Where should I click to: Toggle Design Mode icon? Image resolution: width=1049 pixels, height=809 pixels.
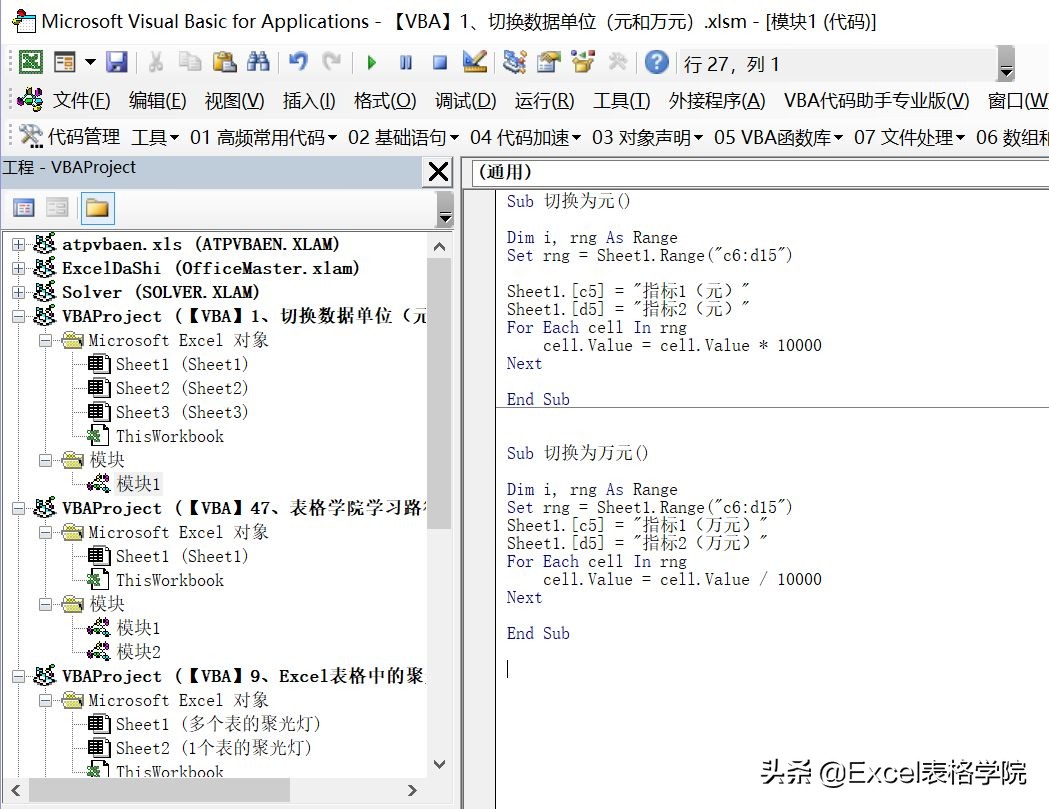(x=474, y=62)
